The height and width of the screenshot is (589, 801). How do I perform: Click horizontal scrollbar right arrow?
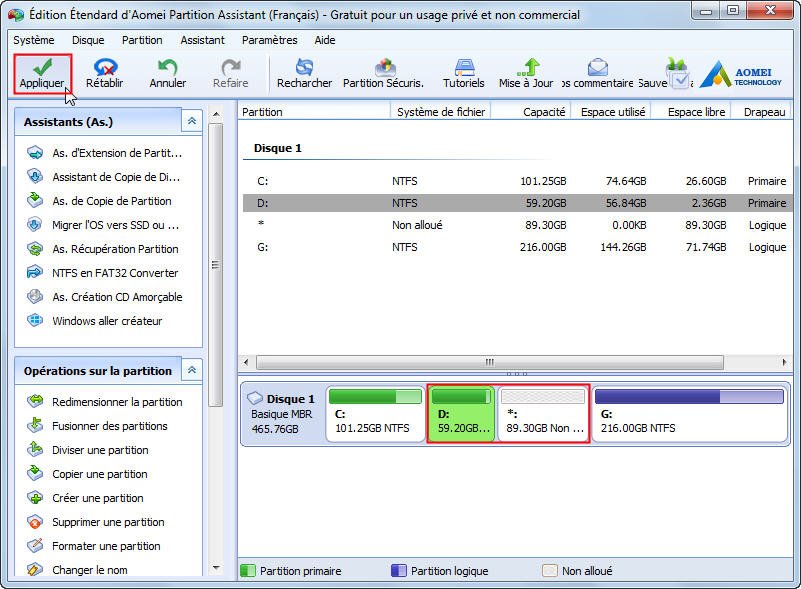point(784,362)
